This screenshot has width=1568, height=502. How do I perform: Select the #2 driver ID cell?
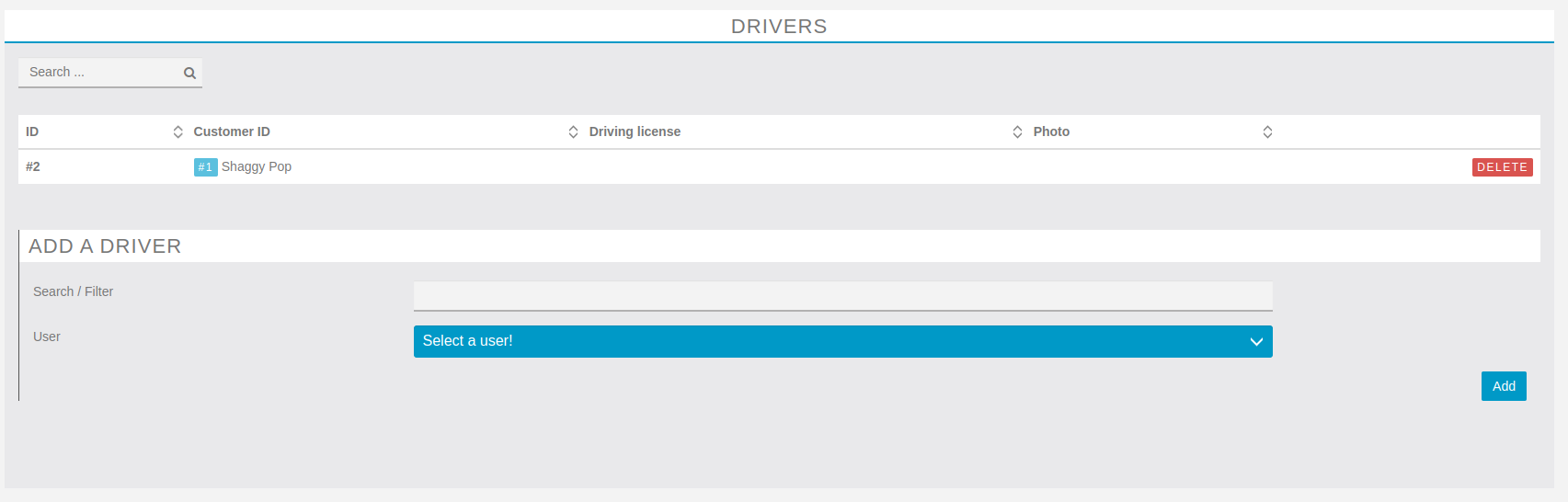33,166
